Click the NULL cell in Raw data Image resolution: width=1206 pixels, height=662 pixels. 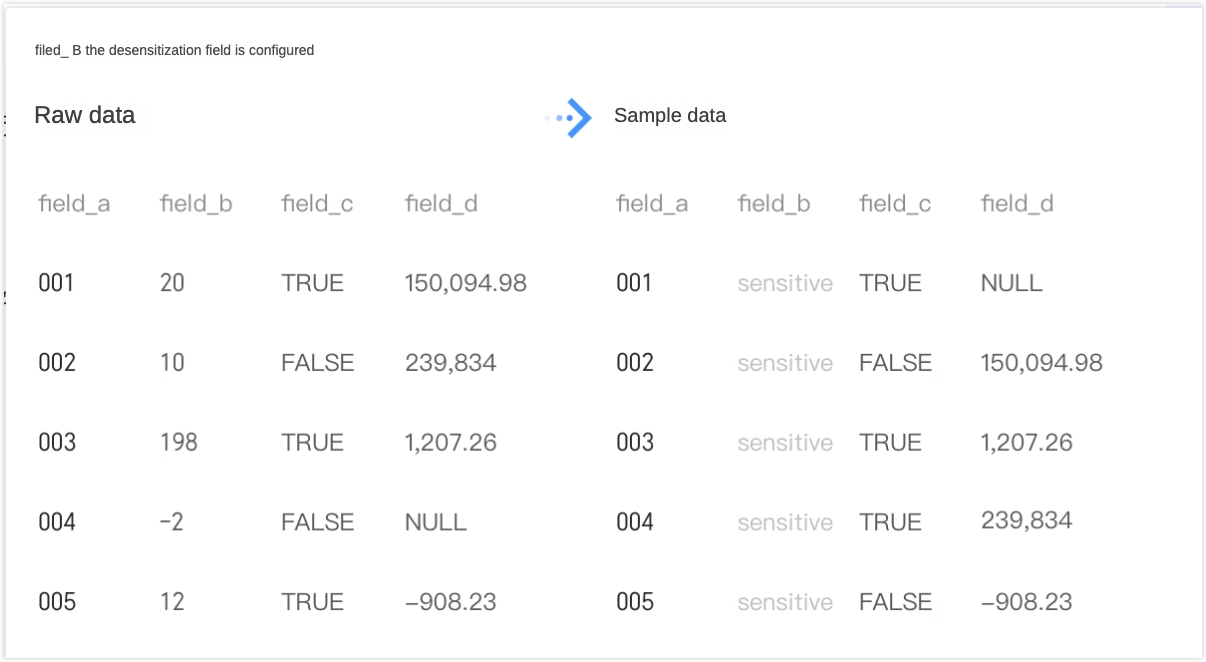(436, 522)
